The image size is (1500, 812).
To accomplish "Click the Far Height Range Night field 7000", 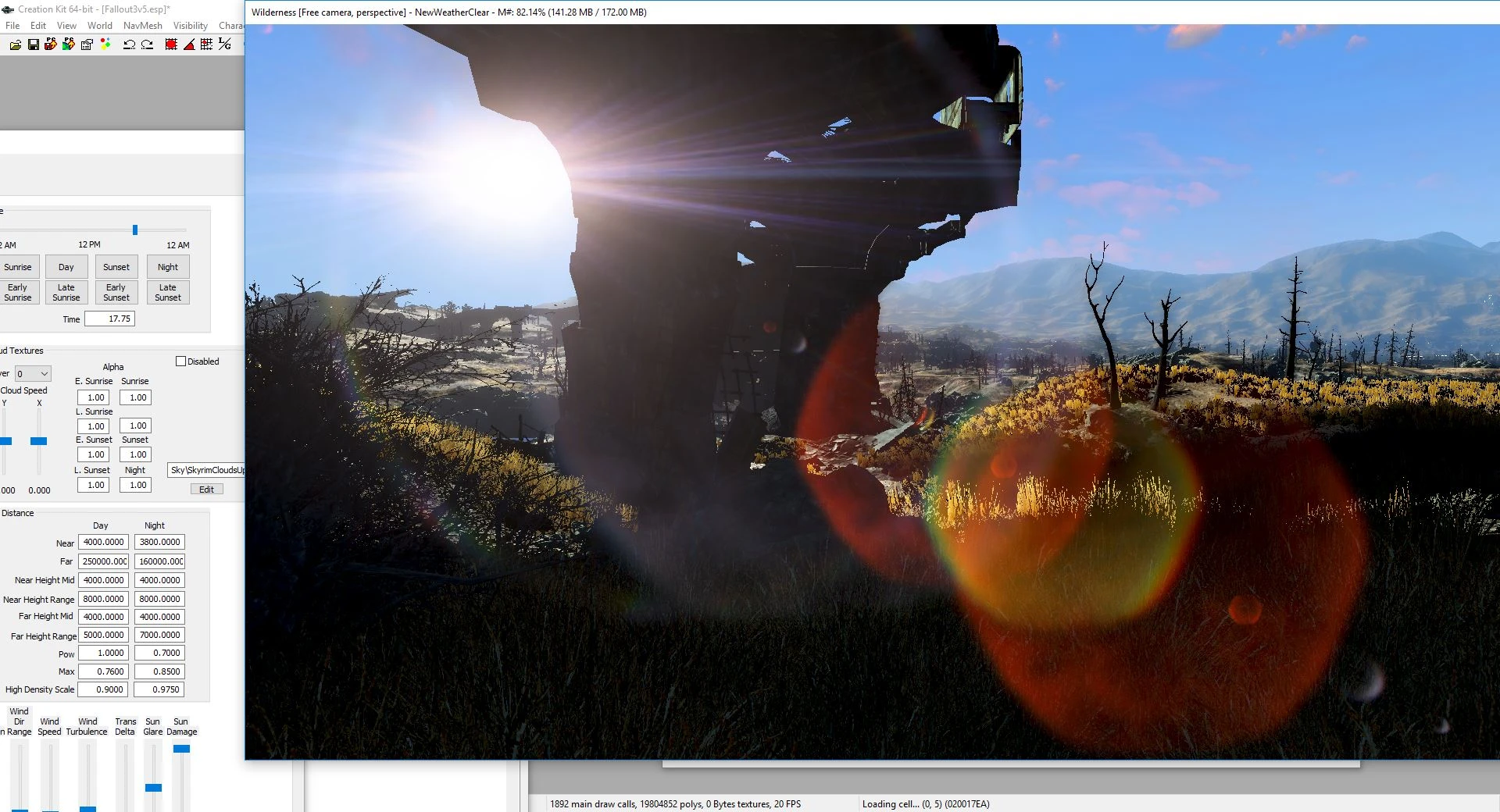I will click(x=159, y=635).
